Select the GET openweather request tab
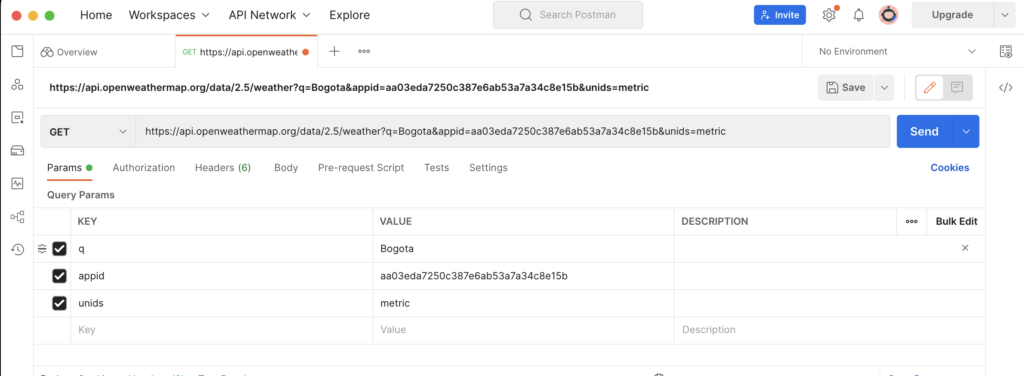Image resolution: width=1024 pixels, height=376 pixels. [246, 52]
